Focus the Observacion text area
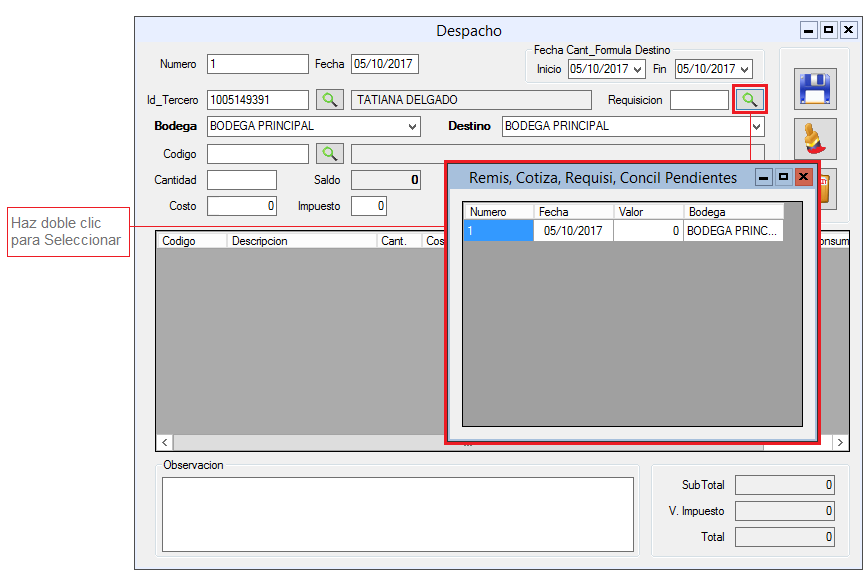Screen dimensions: 868x582 pyautogui.click(x=397, y=514)
